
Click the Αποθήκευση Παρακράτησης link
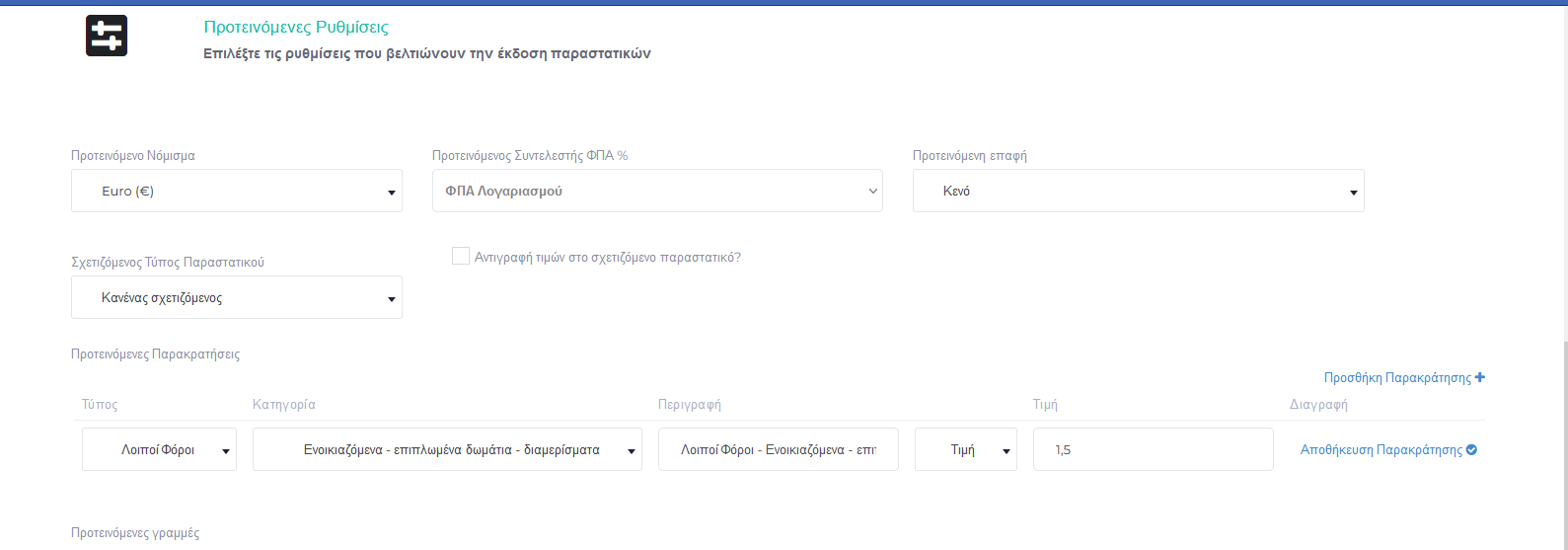click(x=1381, y=449)
